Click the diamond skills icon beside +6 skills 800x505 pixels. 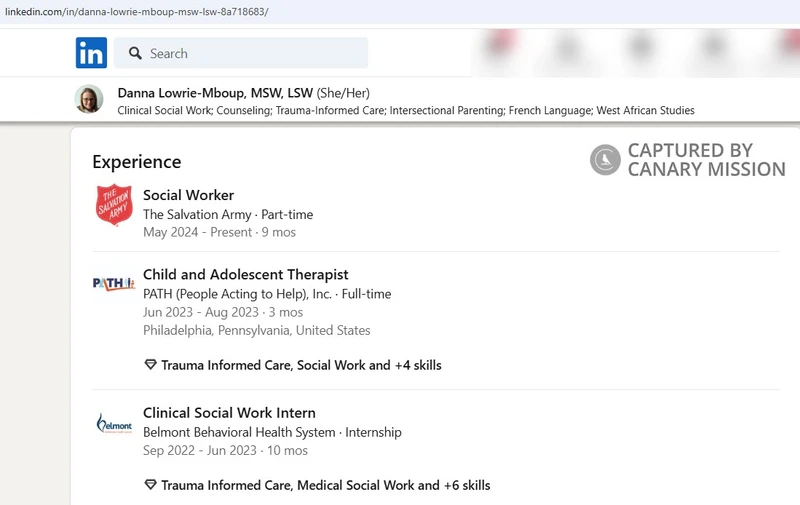pyautogui.click(x=150, y=485)
